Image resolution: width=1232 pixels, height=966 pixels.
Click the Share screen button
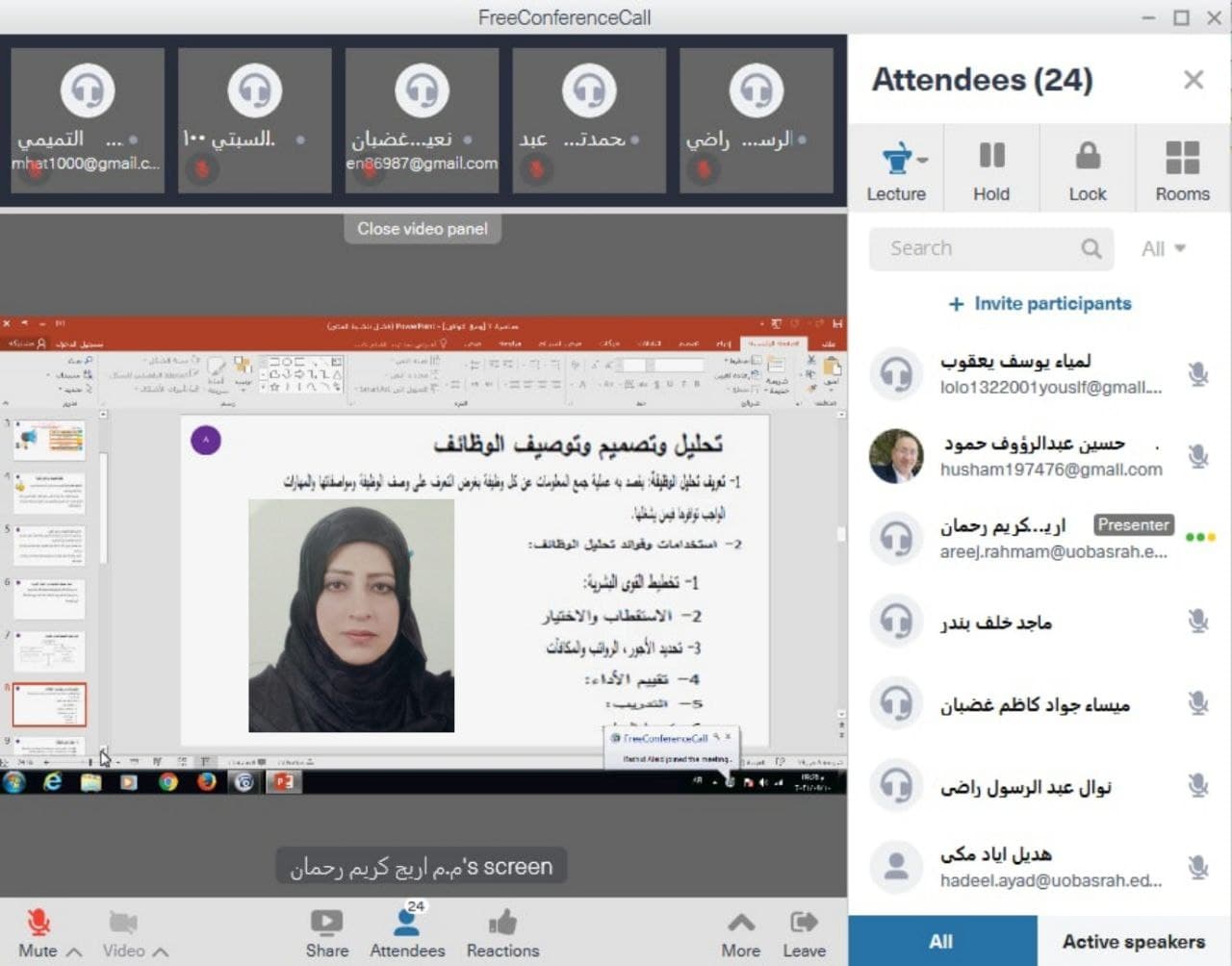point(327,932)
